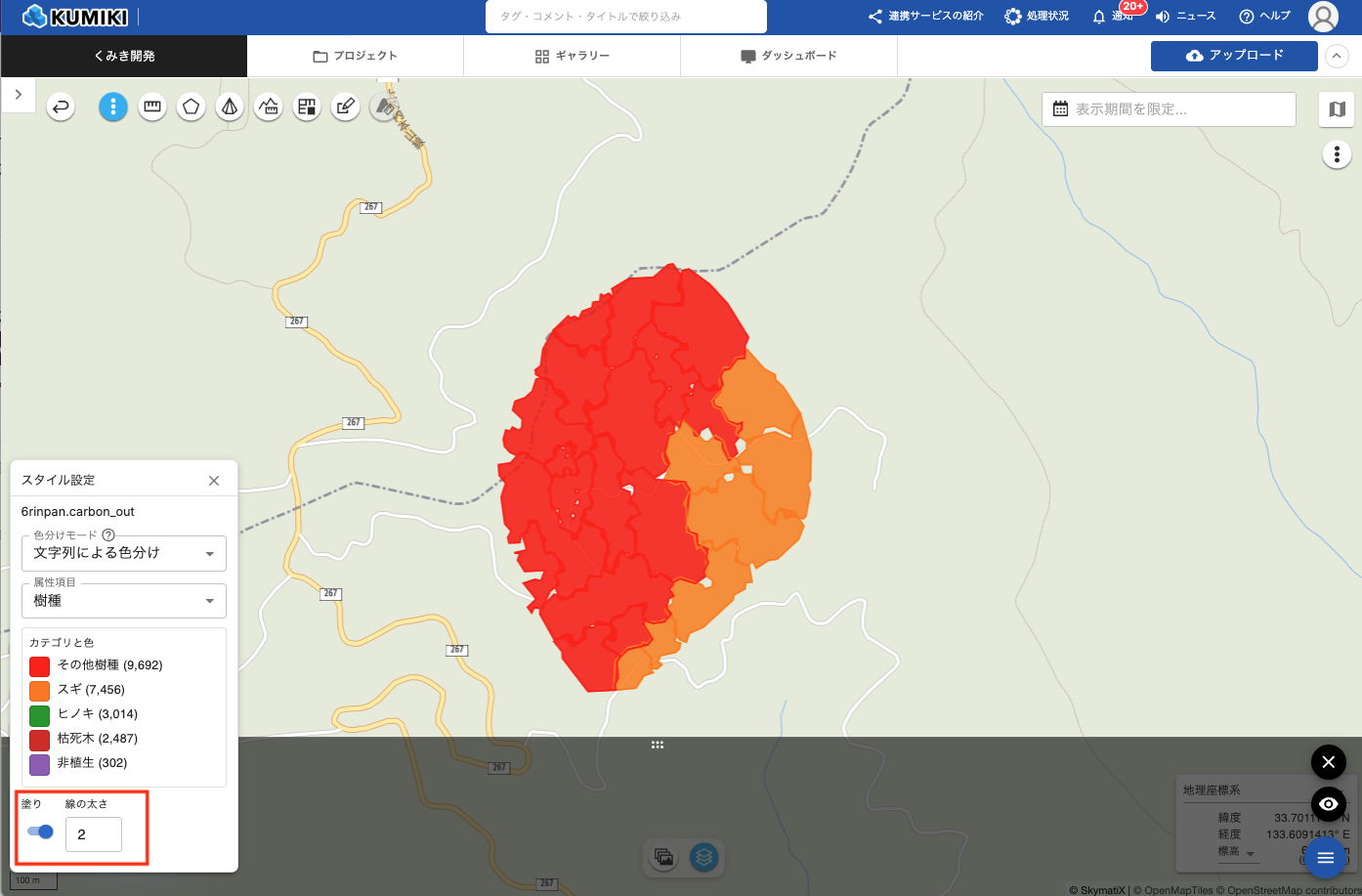Open the 連携サービスの紹介 link
1362x896 pixels.
tap(925, 17)
